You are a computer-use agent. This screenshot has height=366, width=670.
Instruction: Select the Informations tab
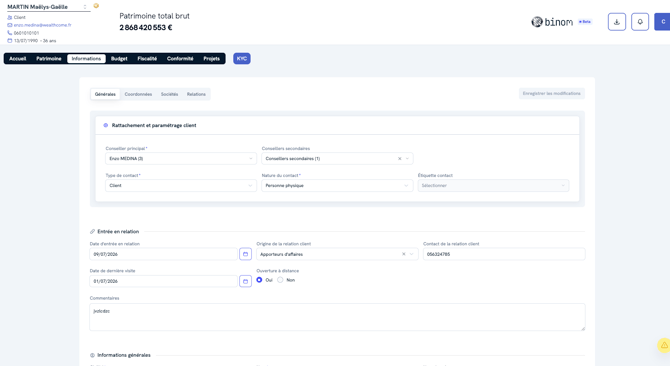[86, 59]
